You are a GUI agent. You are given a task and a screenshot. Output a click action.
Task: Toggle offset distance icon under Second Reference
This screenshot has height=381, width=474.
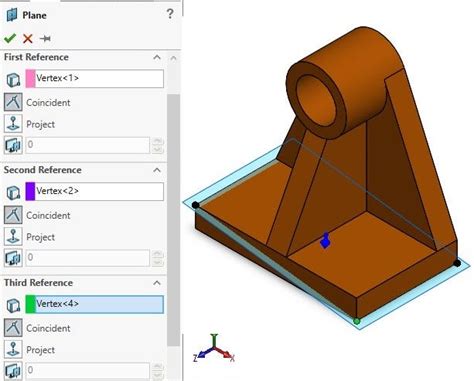tap(13, 258)
